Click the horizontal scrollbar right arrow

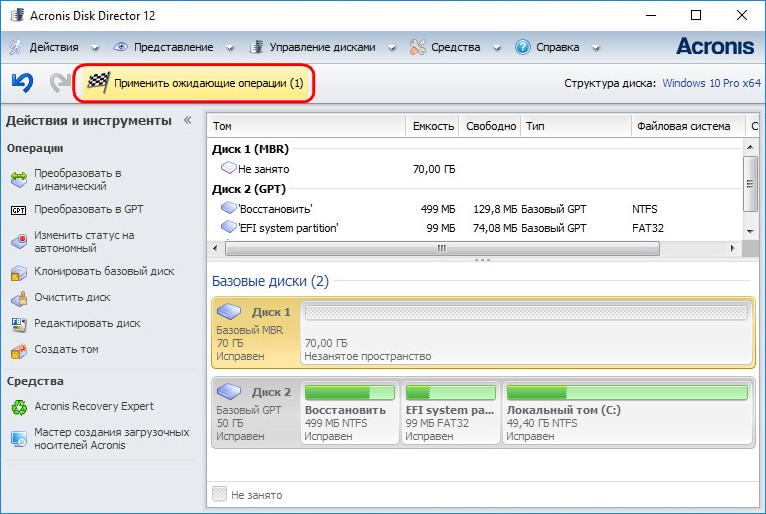(x=732, y=248)
